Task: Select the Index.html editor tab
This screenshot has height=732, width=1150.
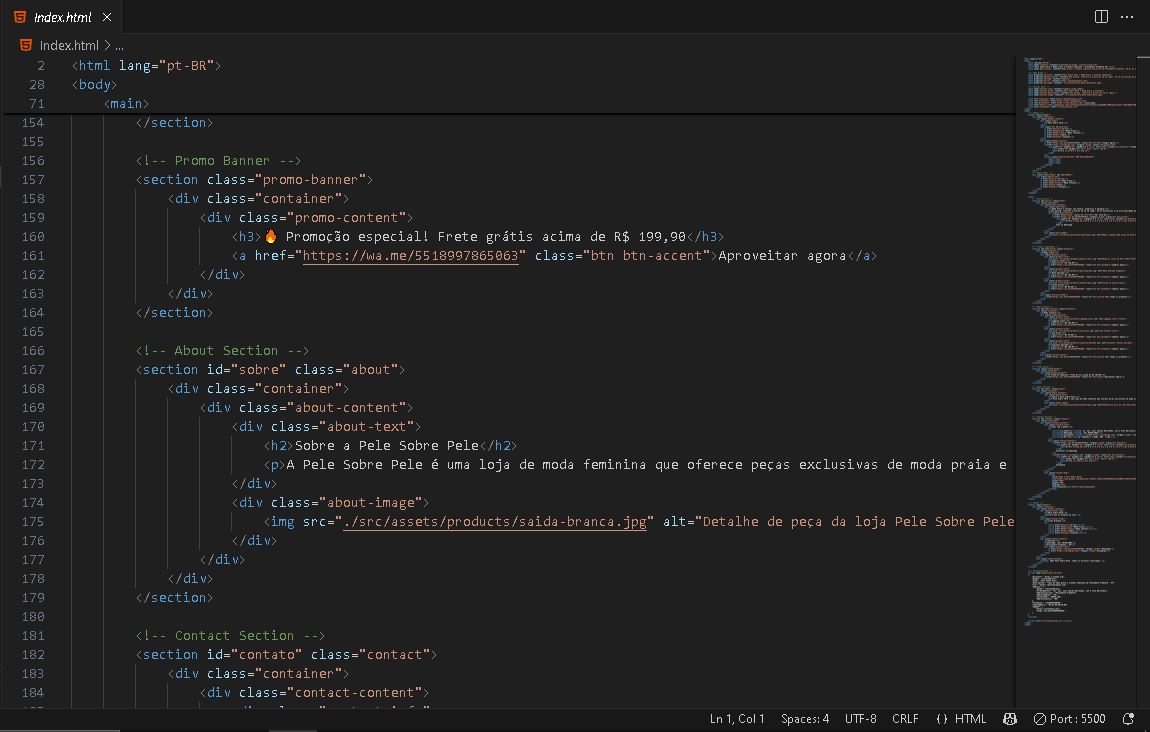Action: click(62, 17)
